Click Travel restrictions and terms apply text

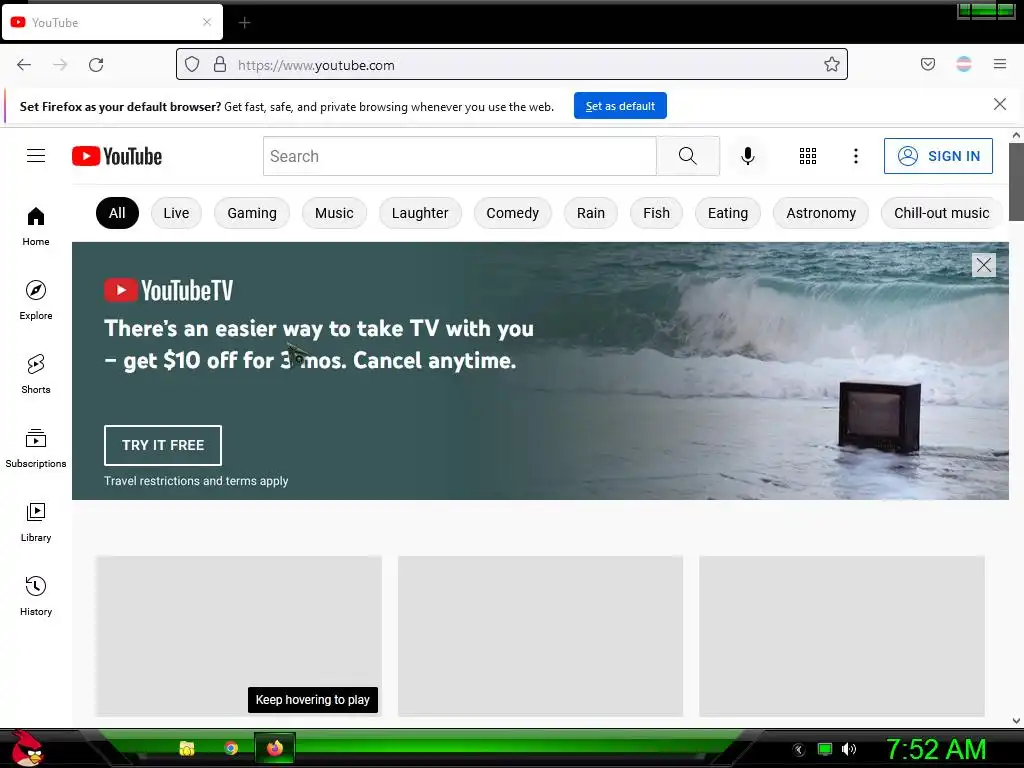click(x=196, y=481)
